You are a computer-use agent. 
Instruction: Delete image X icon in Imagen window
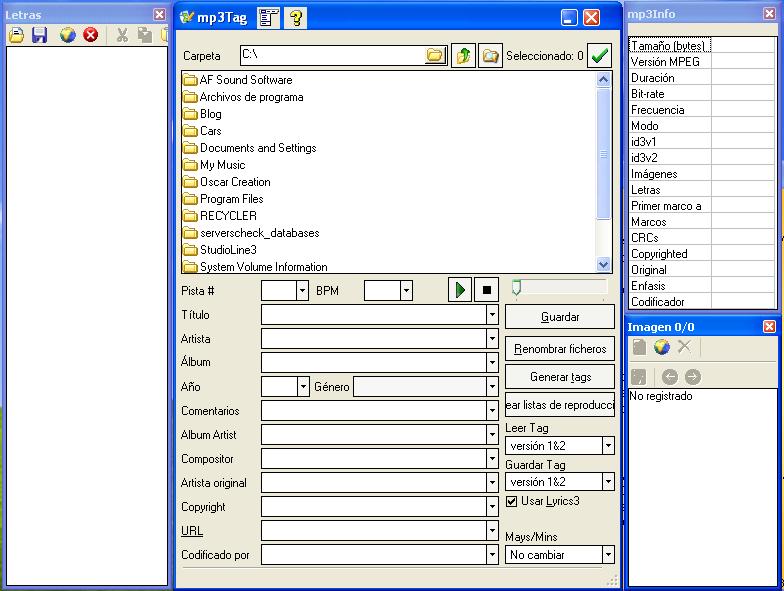click(x=684, y=346)
